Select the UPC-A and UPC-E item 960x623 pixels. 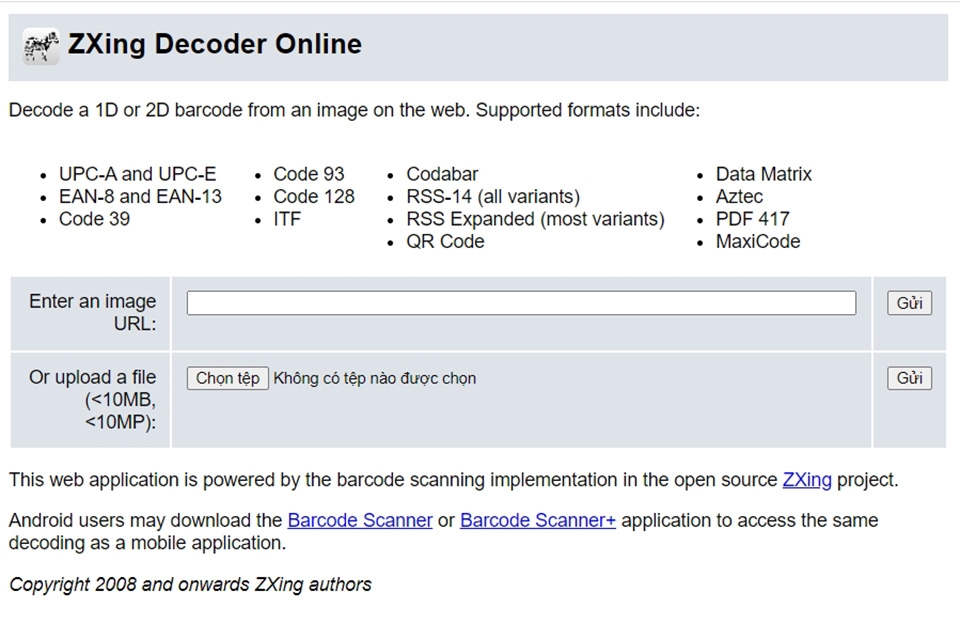(137, 174)
